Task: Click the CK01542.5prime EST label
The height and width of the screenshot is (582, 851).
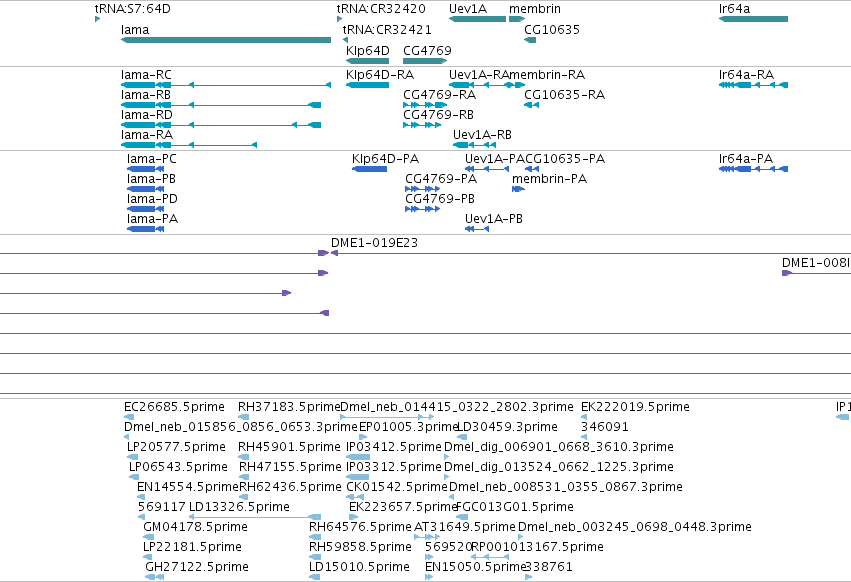Action: [x=397, y=487]
